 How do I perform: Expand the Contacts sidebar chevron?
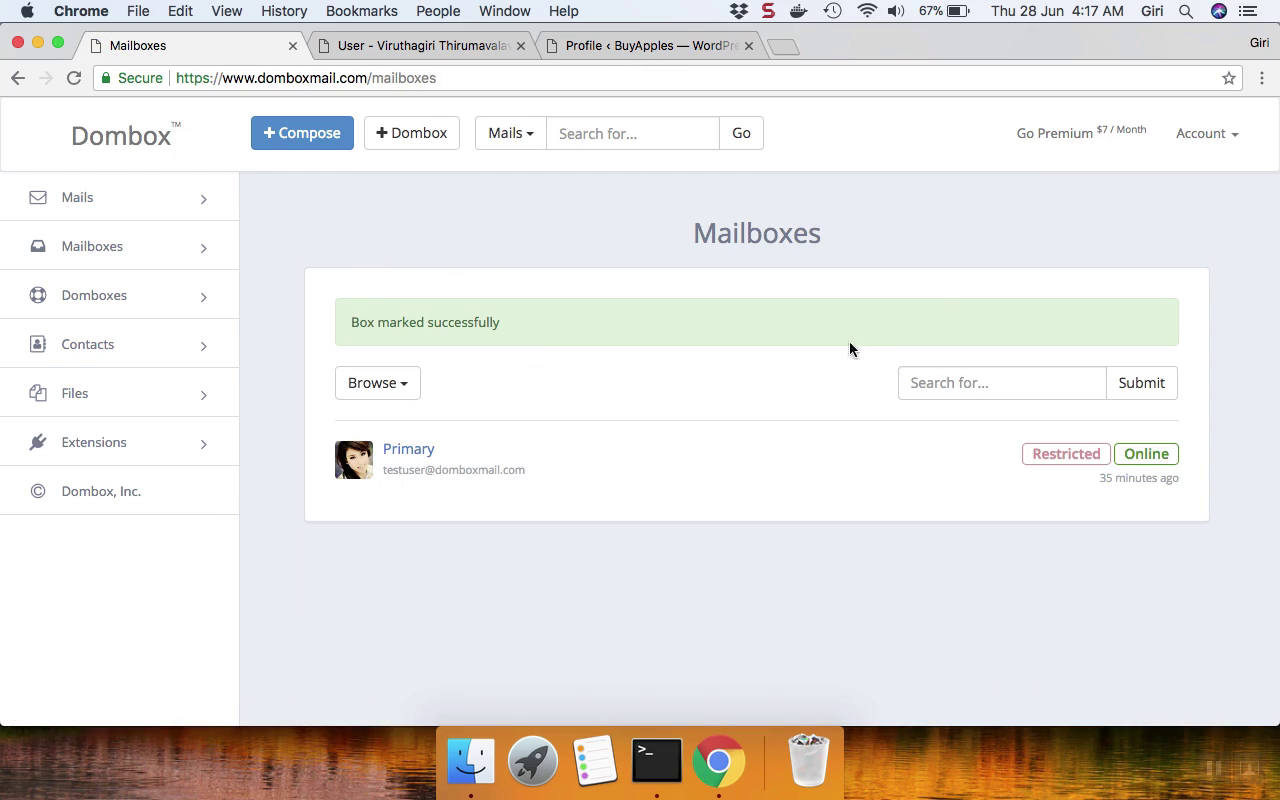pos(203,346)
